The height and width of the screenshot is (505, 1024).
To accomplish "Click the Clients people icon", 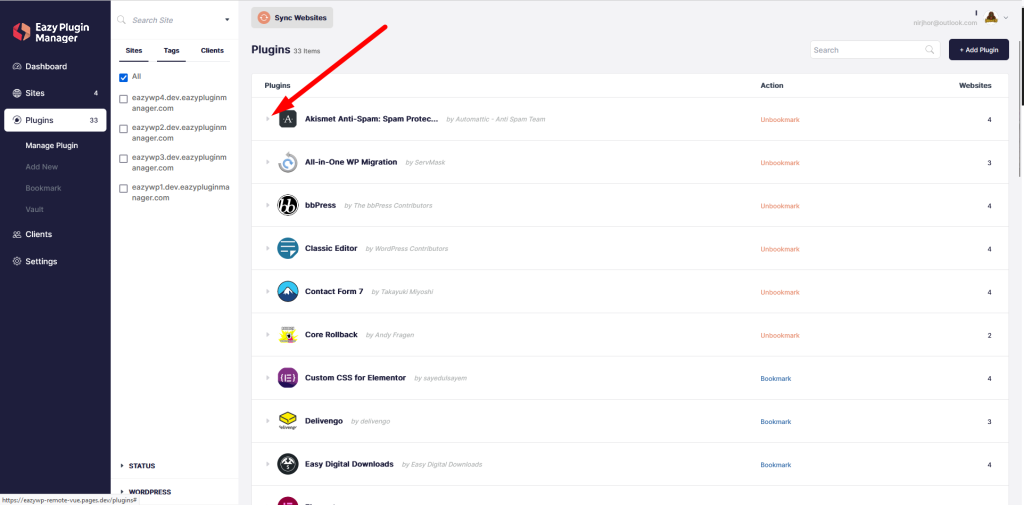I will tap(18, 235).
